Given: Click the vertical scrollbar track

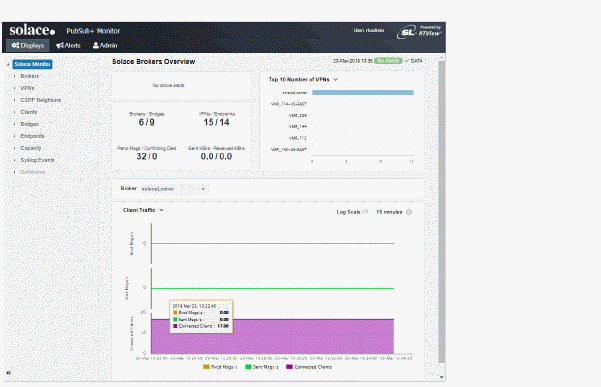Looking at the screenshot, I should pyautogui.click(x=442, y=211).
